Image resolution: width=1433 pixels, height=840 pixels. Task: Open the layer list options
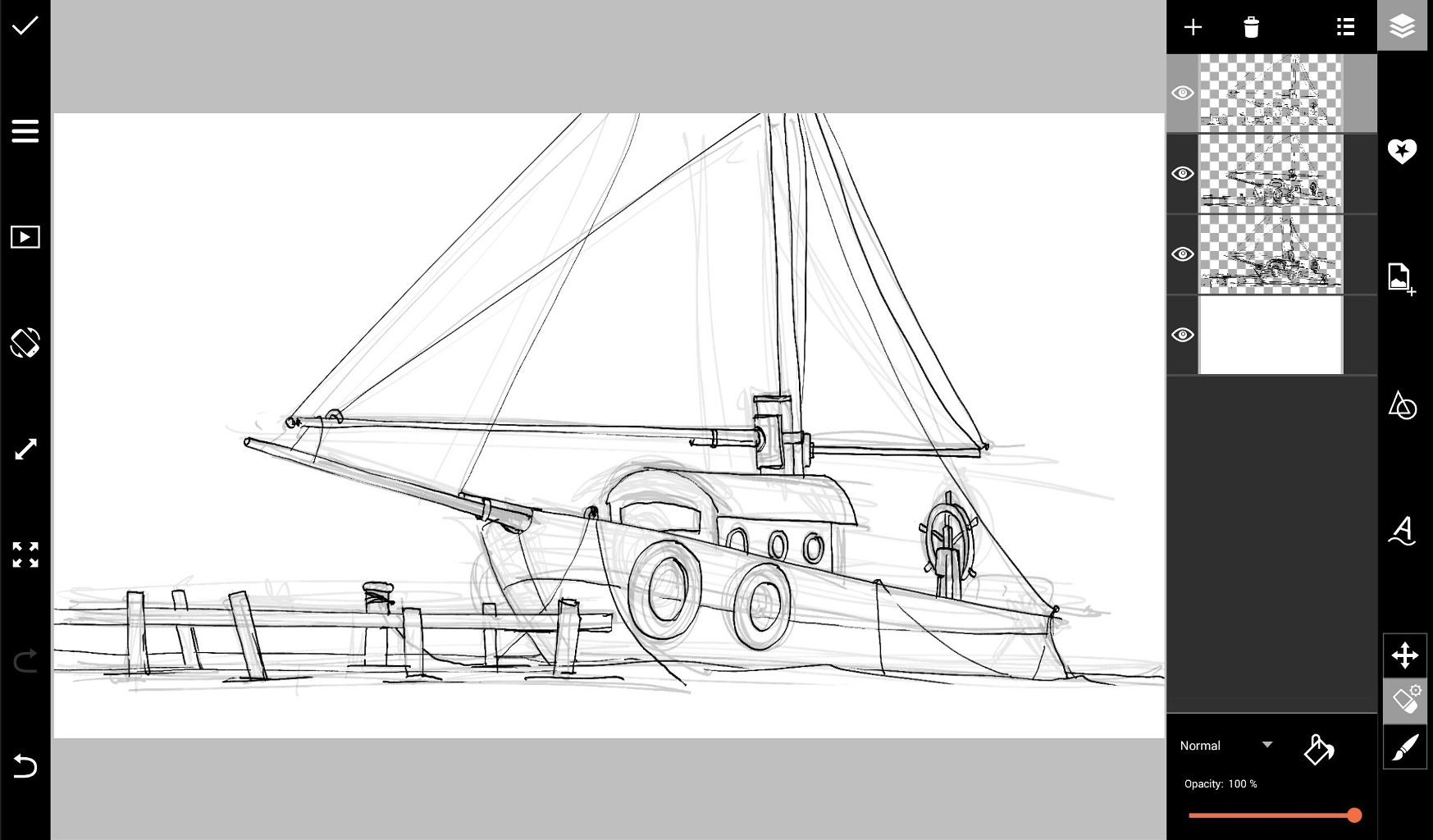pos(1344,26)
